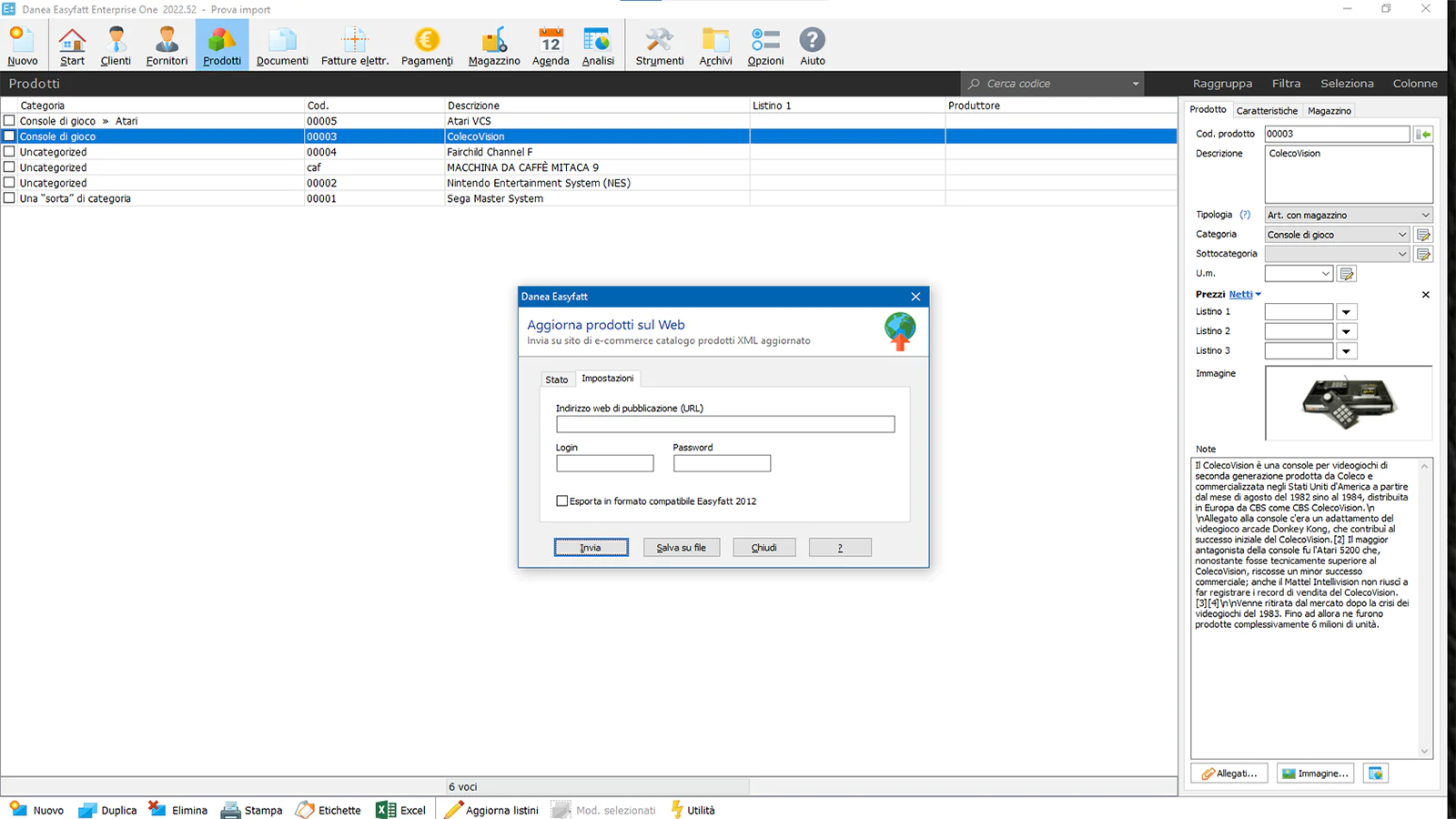The width and height of the screenshot is (1456, 819).
Task: Open the Categoria combo box
Action: click(1401, 235)
